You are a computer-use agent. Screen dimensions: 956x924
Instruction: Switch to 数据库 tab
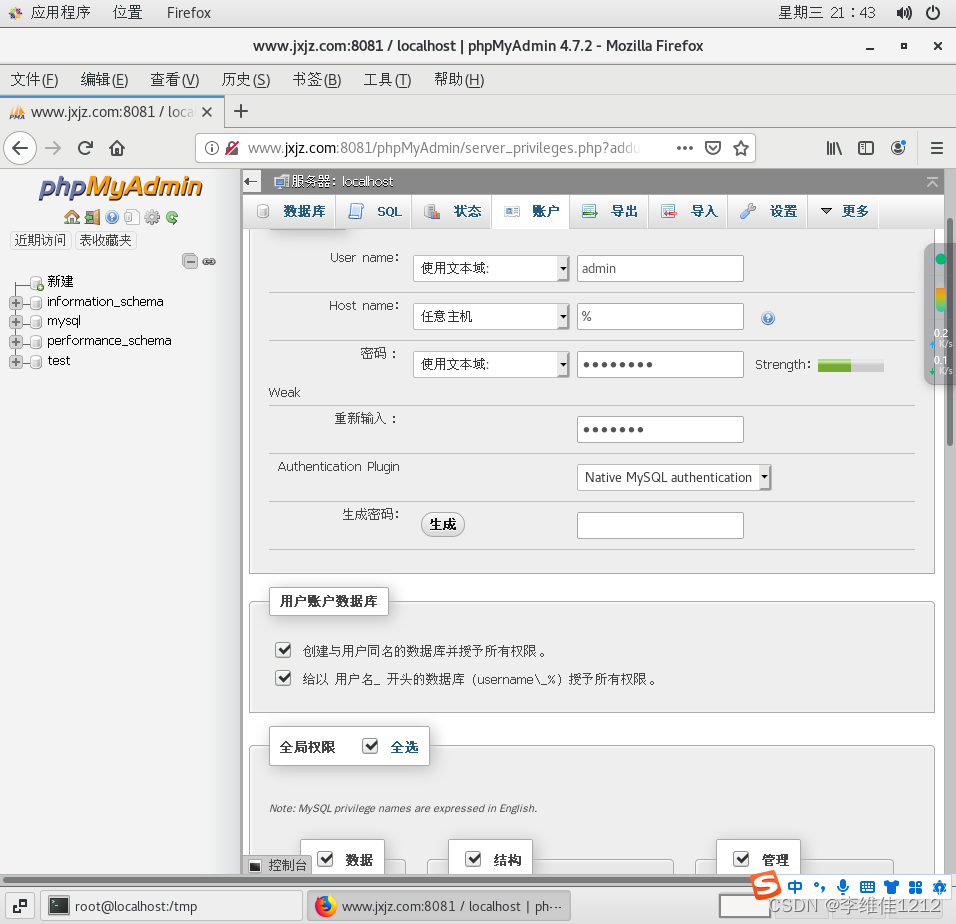pyautogui.click(x=291, y=211)
